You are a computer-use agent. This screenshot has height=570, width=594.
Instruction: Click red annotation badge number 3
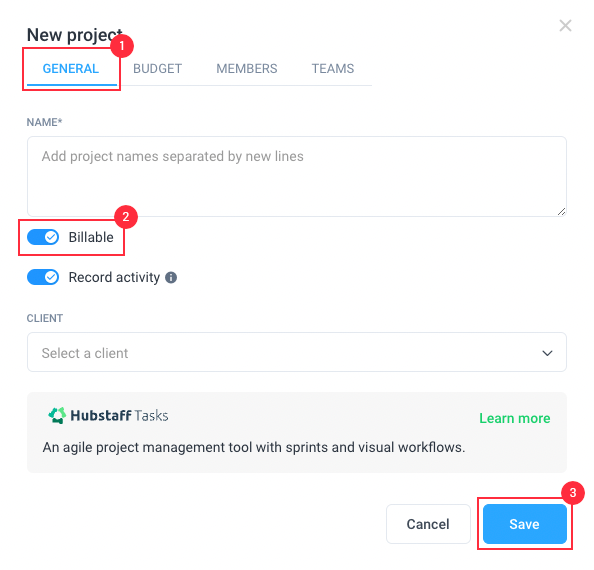pyautogui.click(x=573, y=493)
